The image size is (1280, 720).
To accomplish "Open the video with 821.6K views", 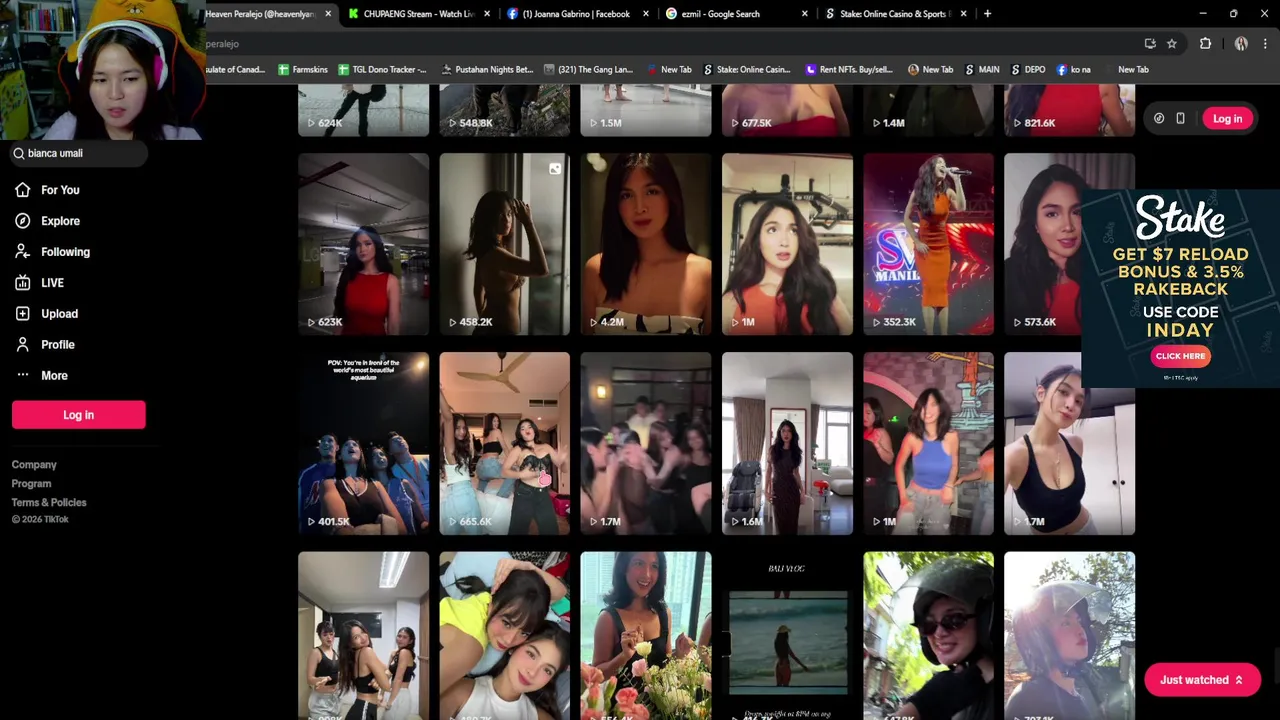I will [1069, 110].
